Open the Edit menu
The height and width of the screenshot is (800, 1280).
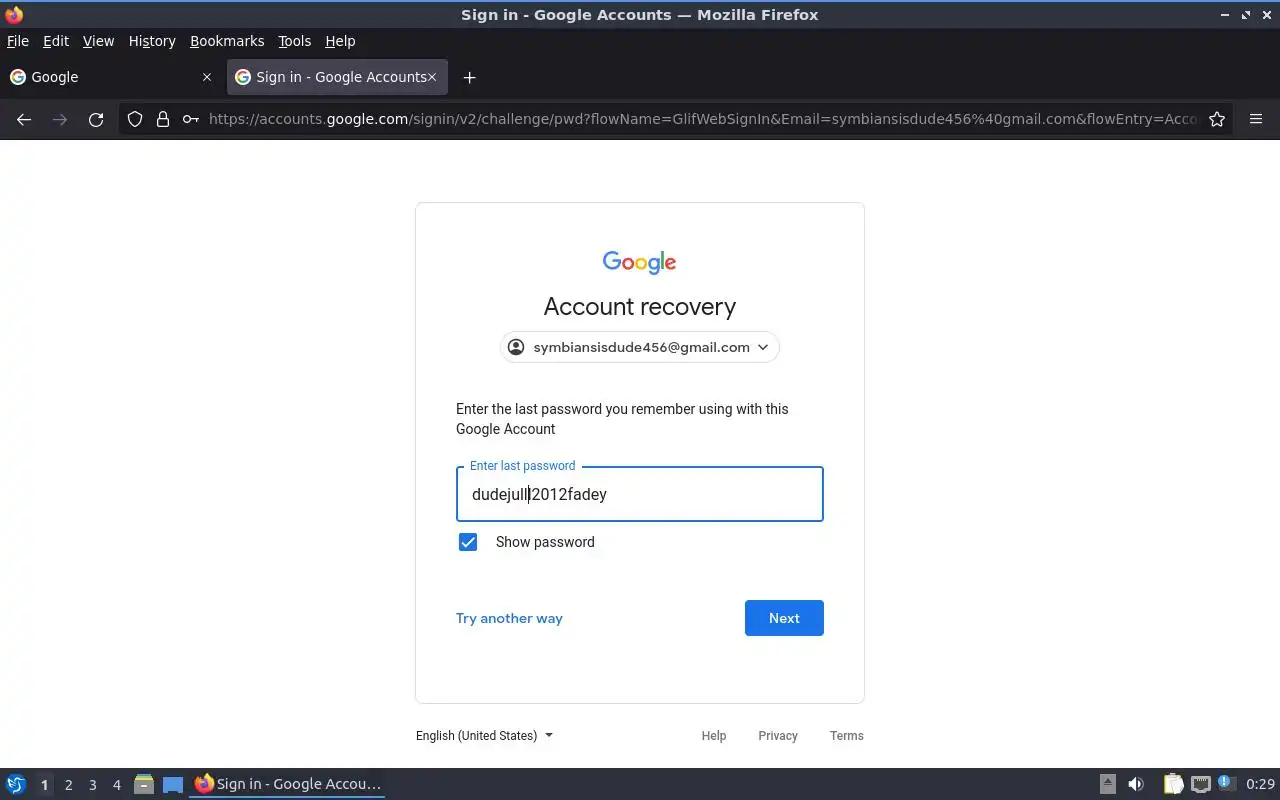56,41
